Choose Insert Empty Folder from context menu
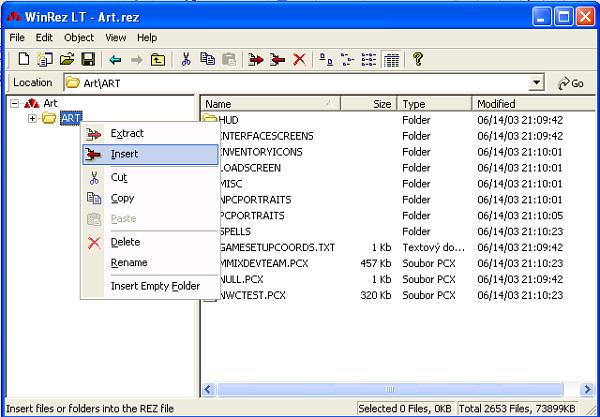The image size is (600, 417). click(x=150, y=286)
